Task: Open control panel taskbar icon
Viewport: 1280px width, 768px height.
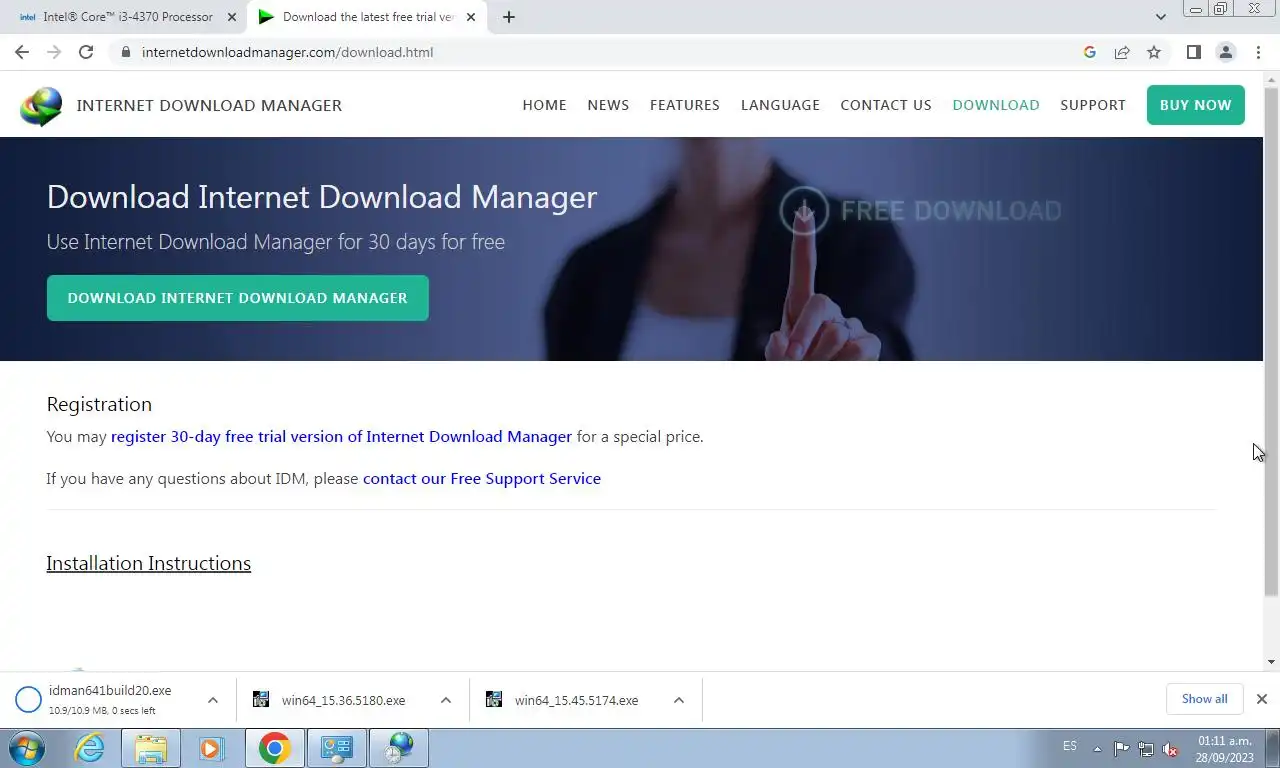Action: (336, 748)
